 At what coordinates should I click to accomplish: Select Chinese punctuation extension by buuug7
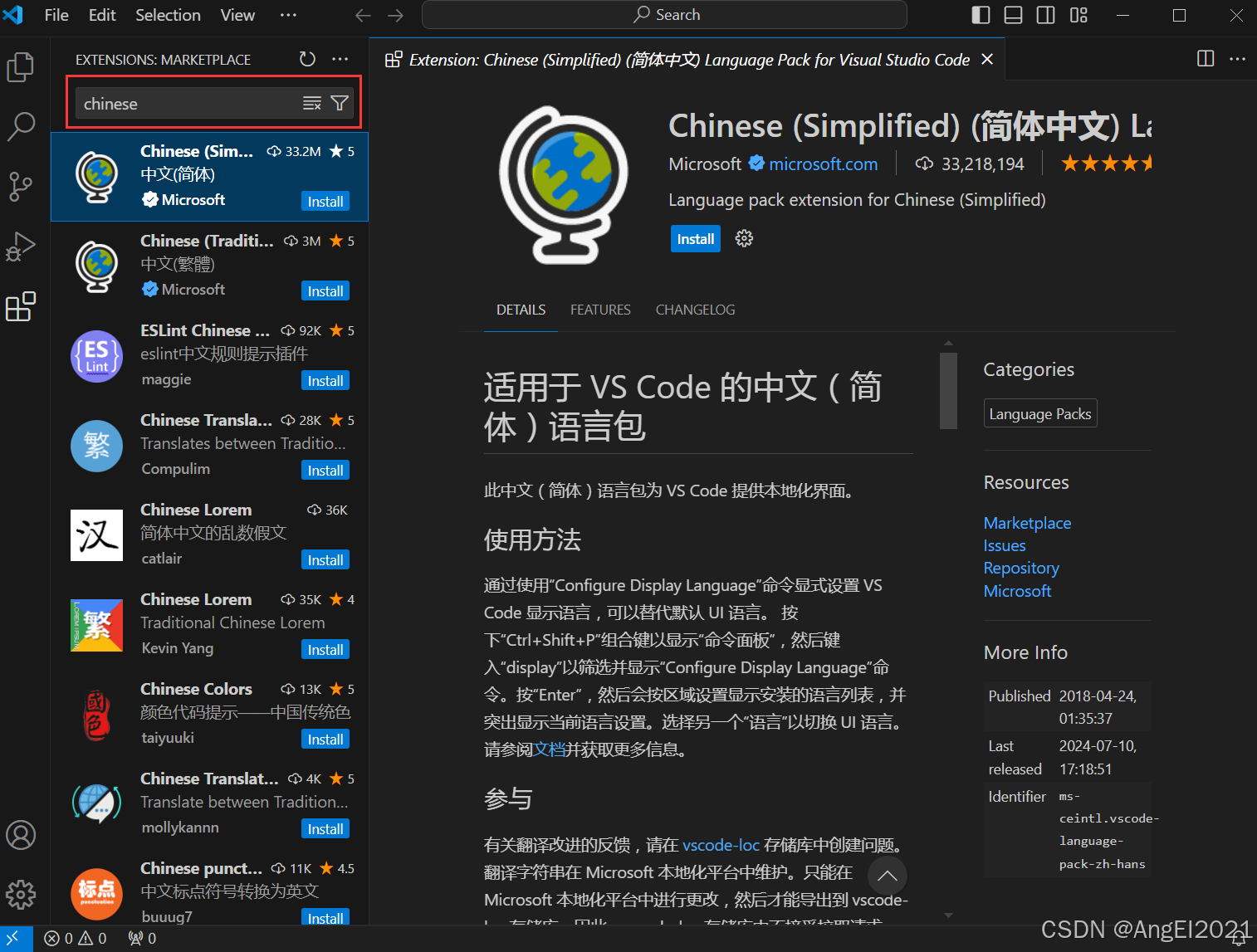[x=209, y=892]
